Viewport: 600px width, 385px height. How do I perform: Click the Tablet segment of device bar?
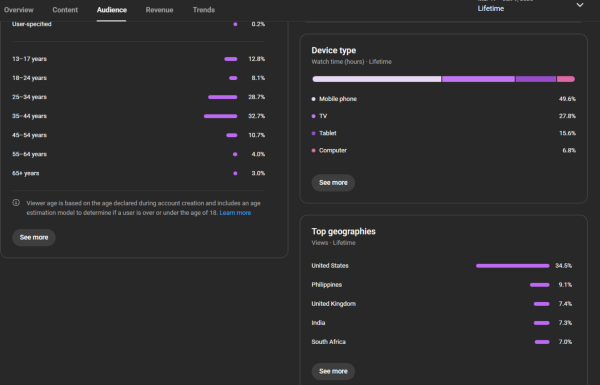pos(536,79)
